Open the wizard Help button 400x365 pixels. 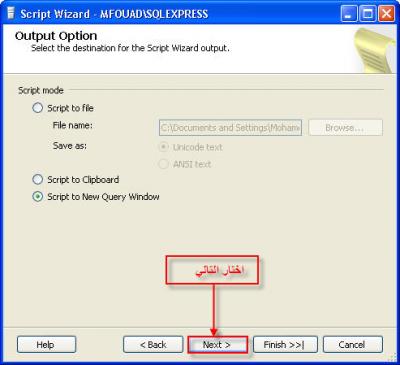click(46, 345)
